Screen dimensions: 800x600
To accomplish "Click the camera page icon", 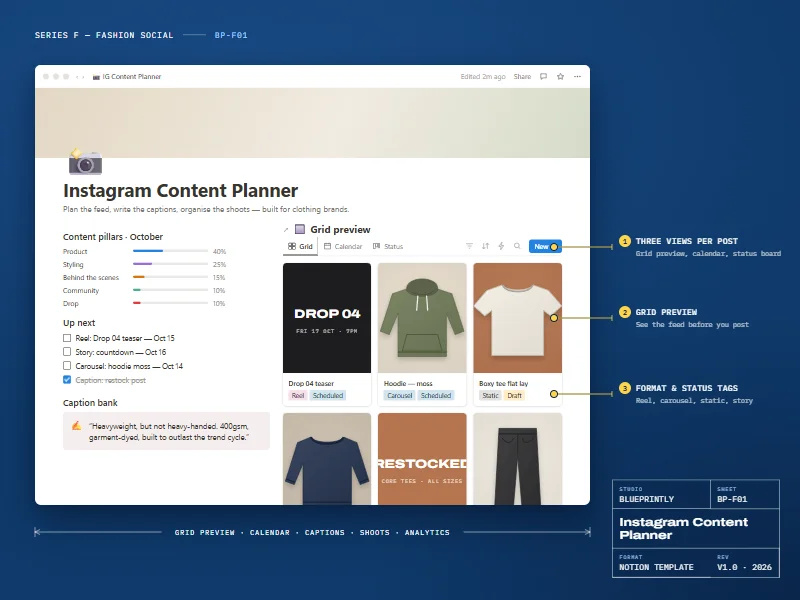I will 85,161.
